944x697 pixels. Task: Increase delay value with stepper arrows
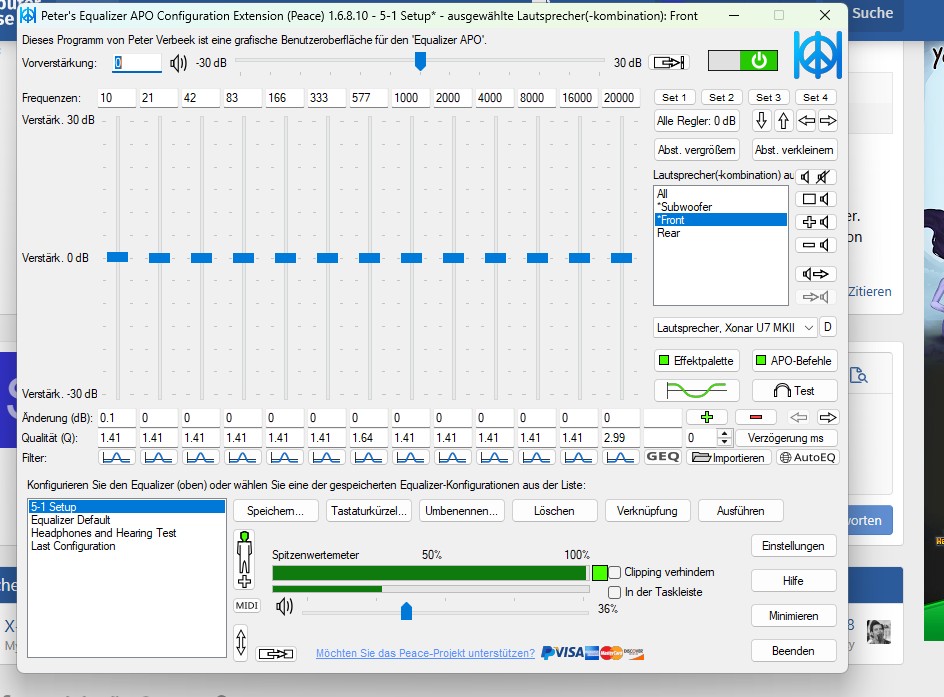pos(725,433)
